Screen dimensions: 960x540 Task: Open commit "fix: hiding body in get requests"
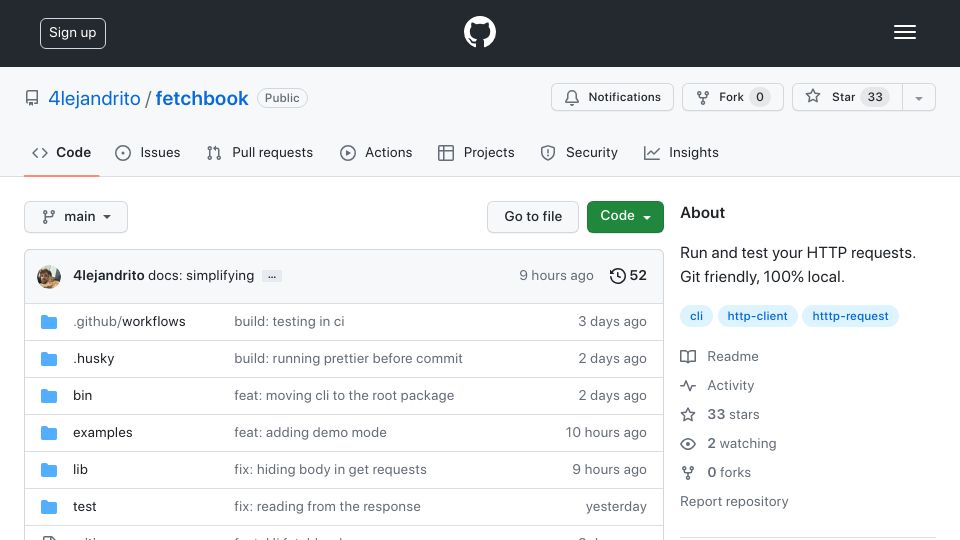tap(330, 470)
